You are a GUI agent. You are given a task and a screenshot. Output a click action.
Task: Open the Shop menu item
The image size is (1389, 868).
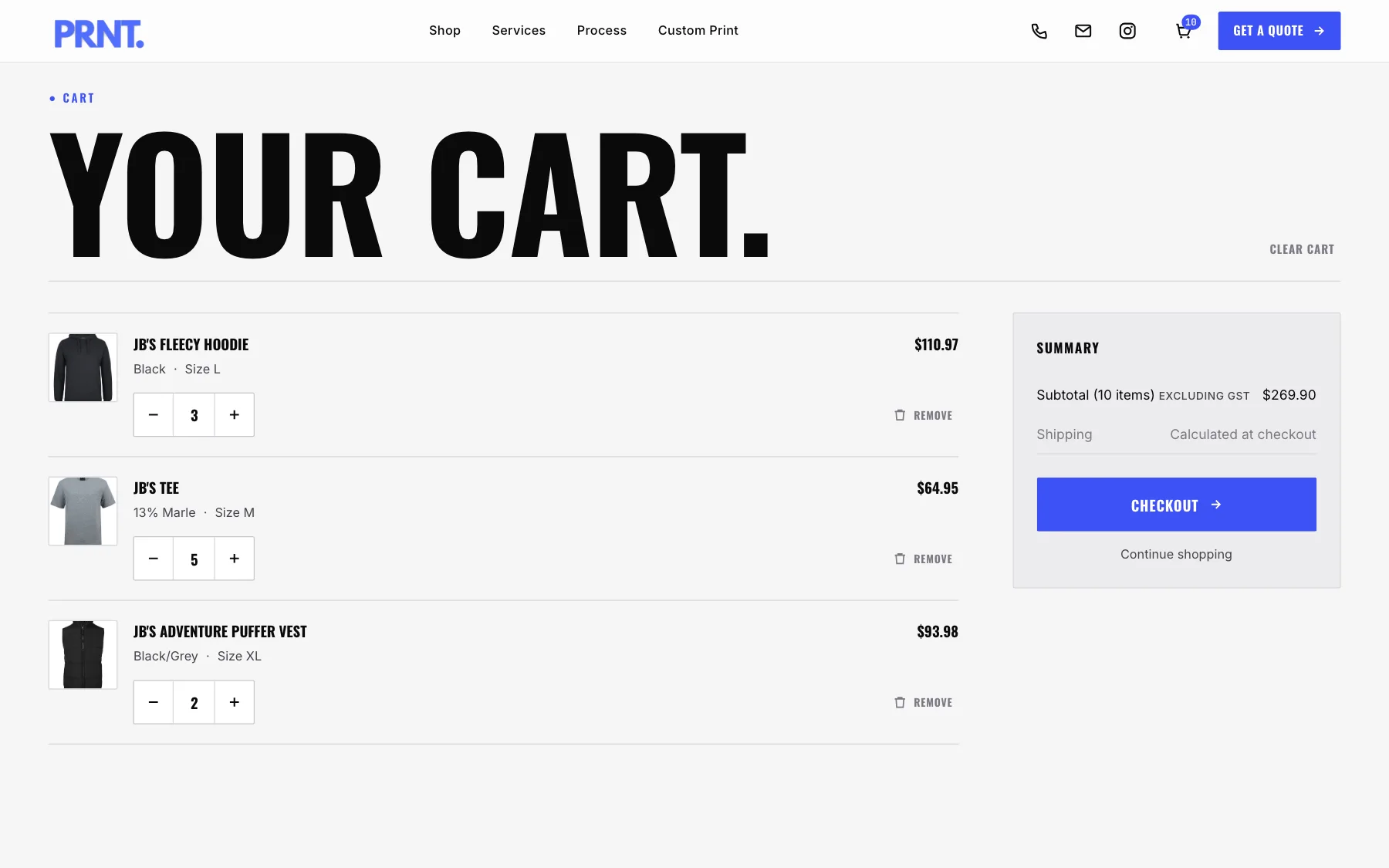tap(444, 30)
